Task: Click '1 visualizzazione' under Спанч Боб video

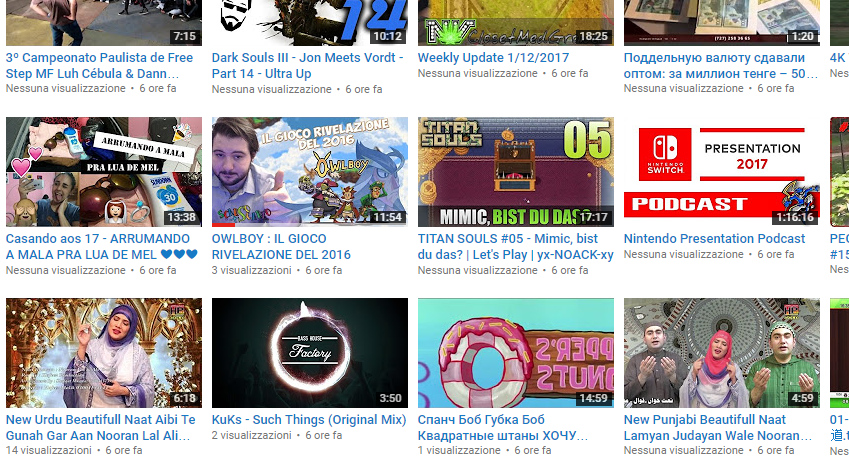Action: pos(459,451)
